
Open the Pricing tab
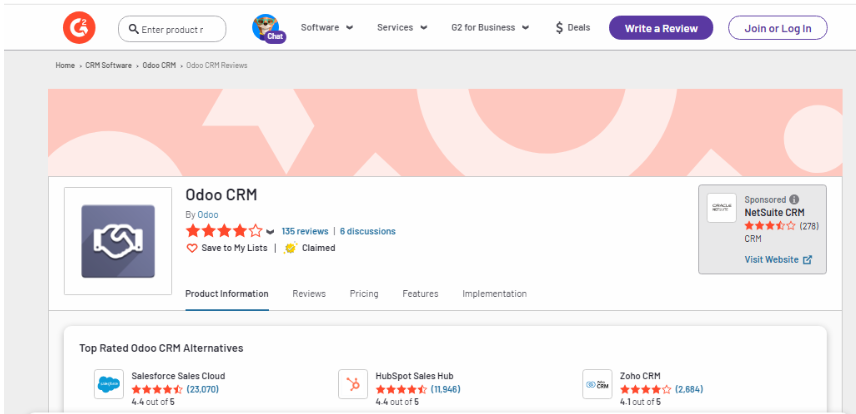364,294
